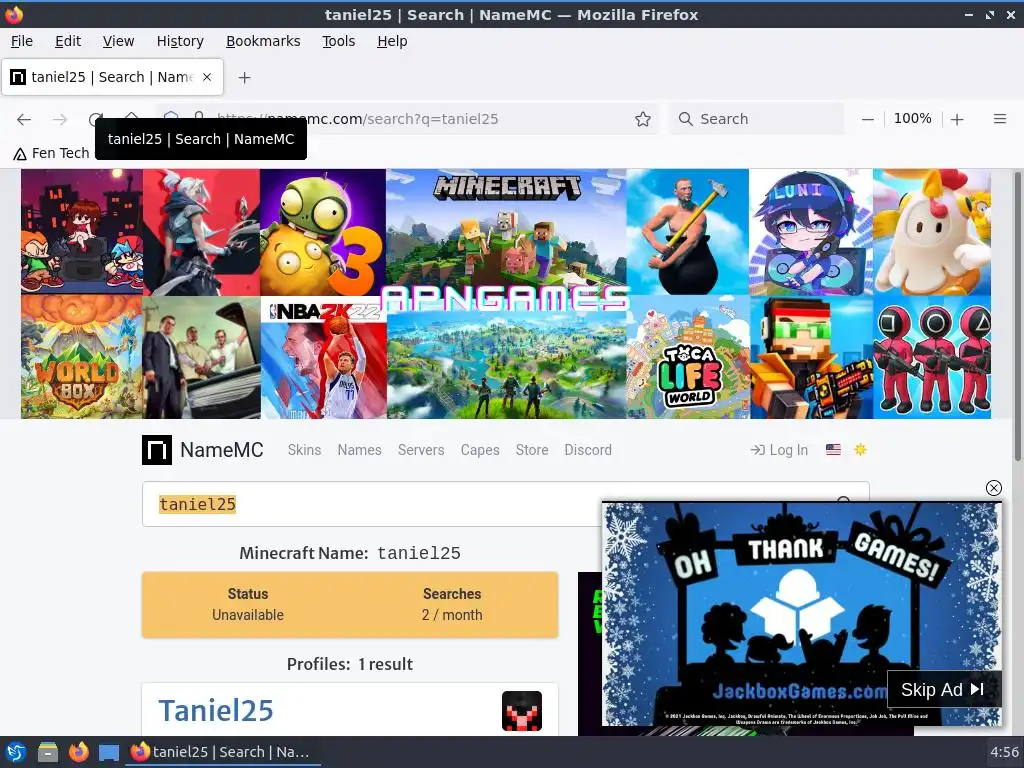Click the 2 / month searches value
This screenshot has width=1024, height=768.
click(x=452, y=615)
